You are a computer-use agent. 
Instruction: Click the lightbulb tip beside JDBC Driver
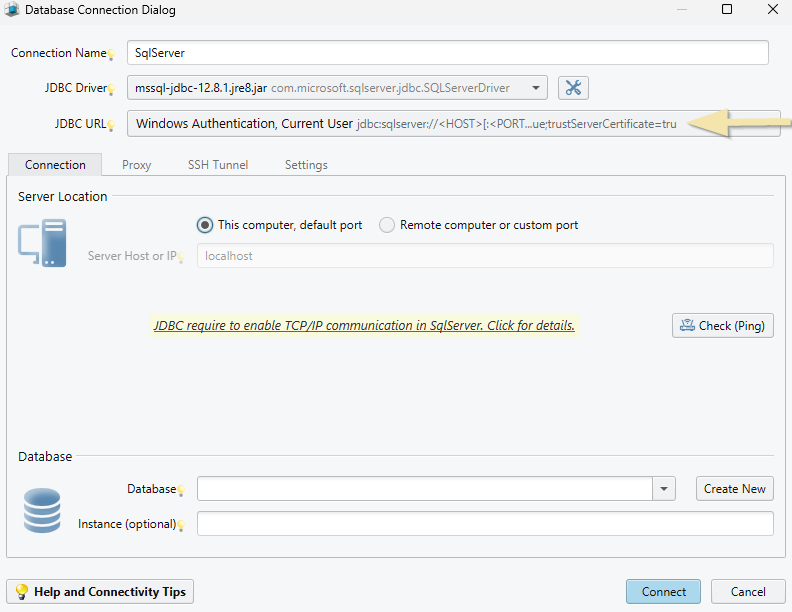111,89
